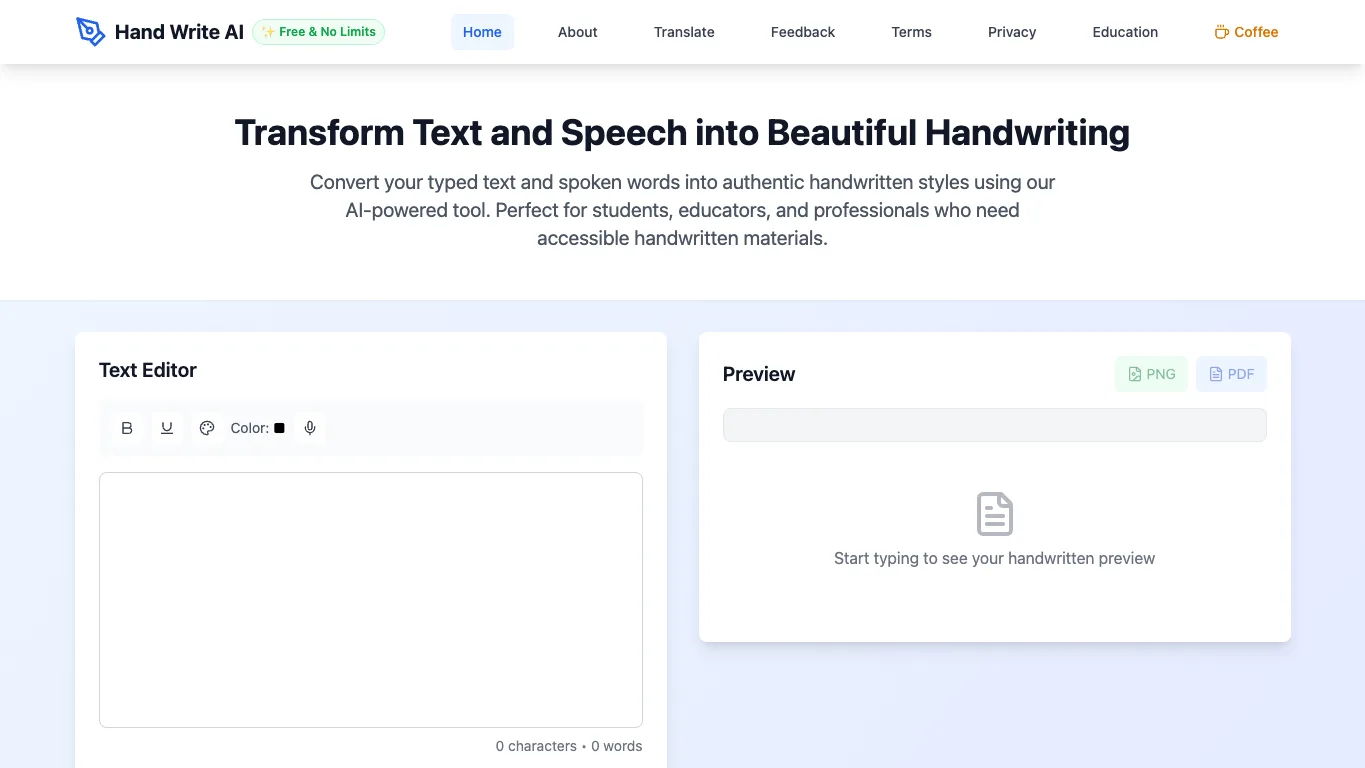Click 'Start typing to see your handwritten preview'
The image size is (1365, 768).
[995, 558]
